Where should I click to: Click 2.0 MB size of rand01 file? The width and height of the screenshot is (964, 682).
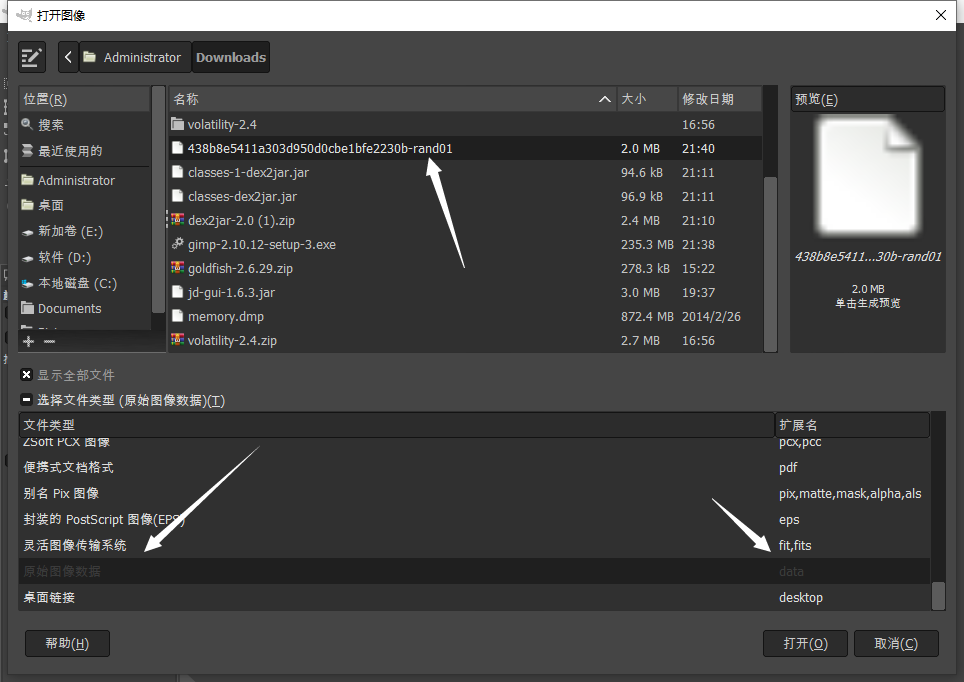pos(640,148)
